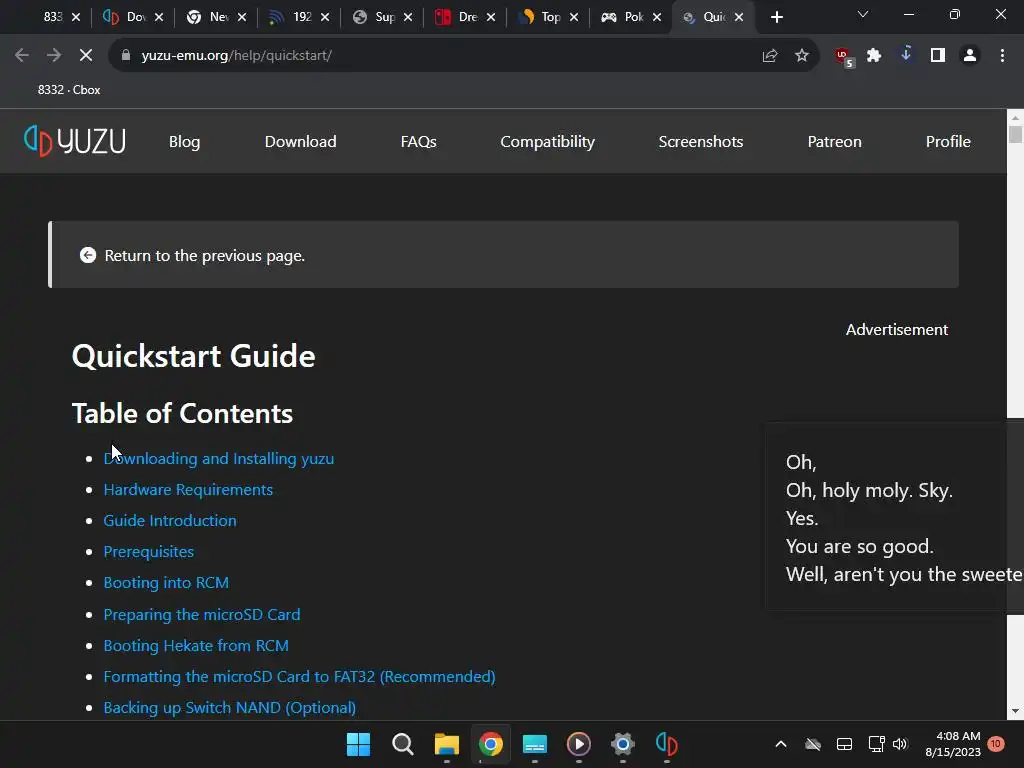
Task: Bookmark this page with the star icon
Action: pyautogui.click(x=802, y=56)
